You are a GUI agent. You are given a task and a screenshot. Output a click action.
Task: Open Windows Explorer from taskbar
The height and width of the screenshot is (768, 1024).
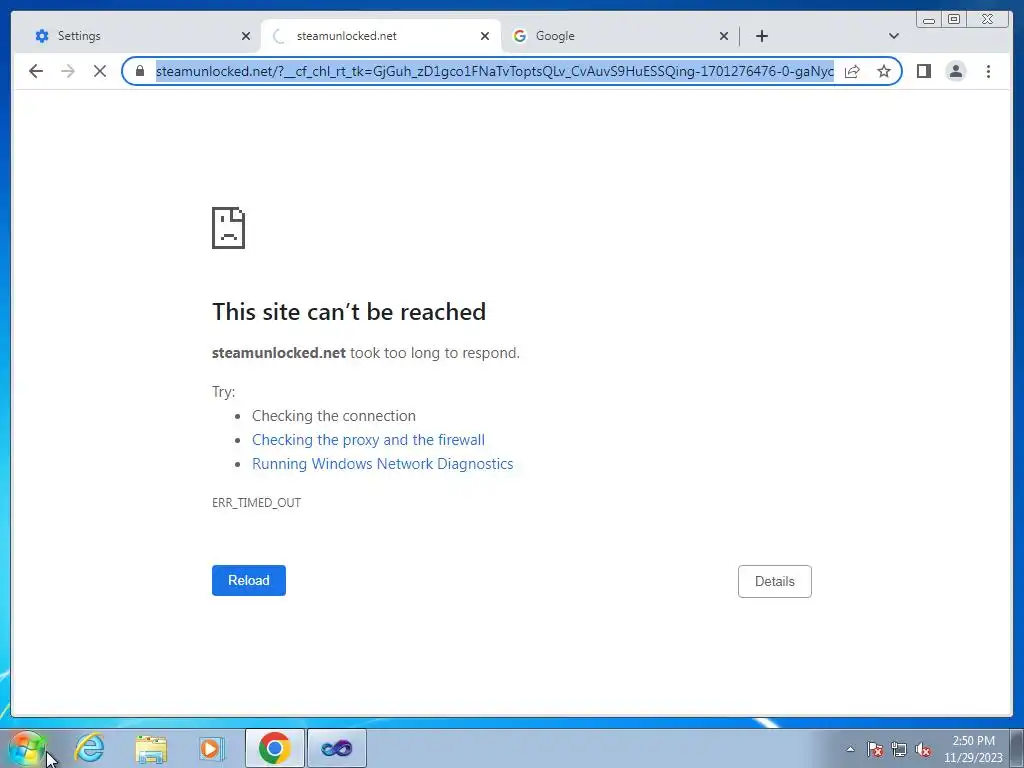(151, 748)
